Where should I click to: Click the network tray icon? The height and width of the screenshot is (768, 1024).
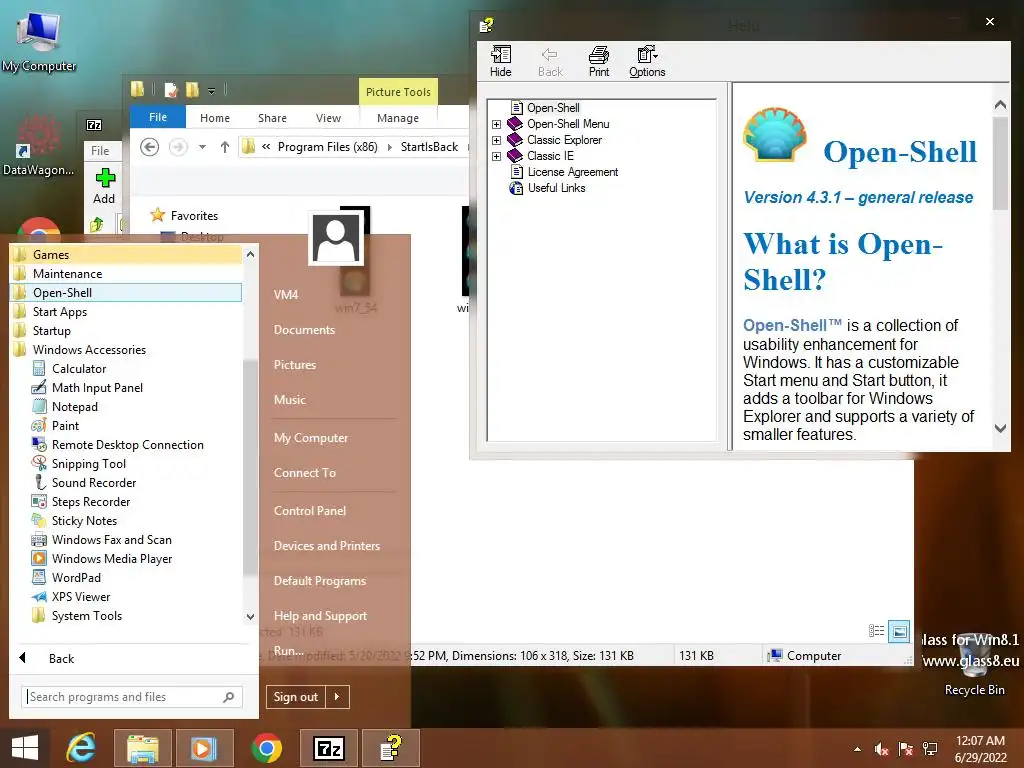coord(930,749)
